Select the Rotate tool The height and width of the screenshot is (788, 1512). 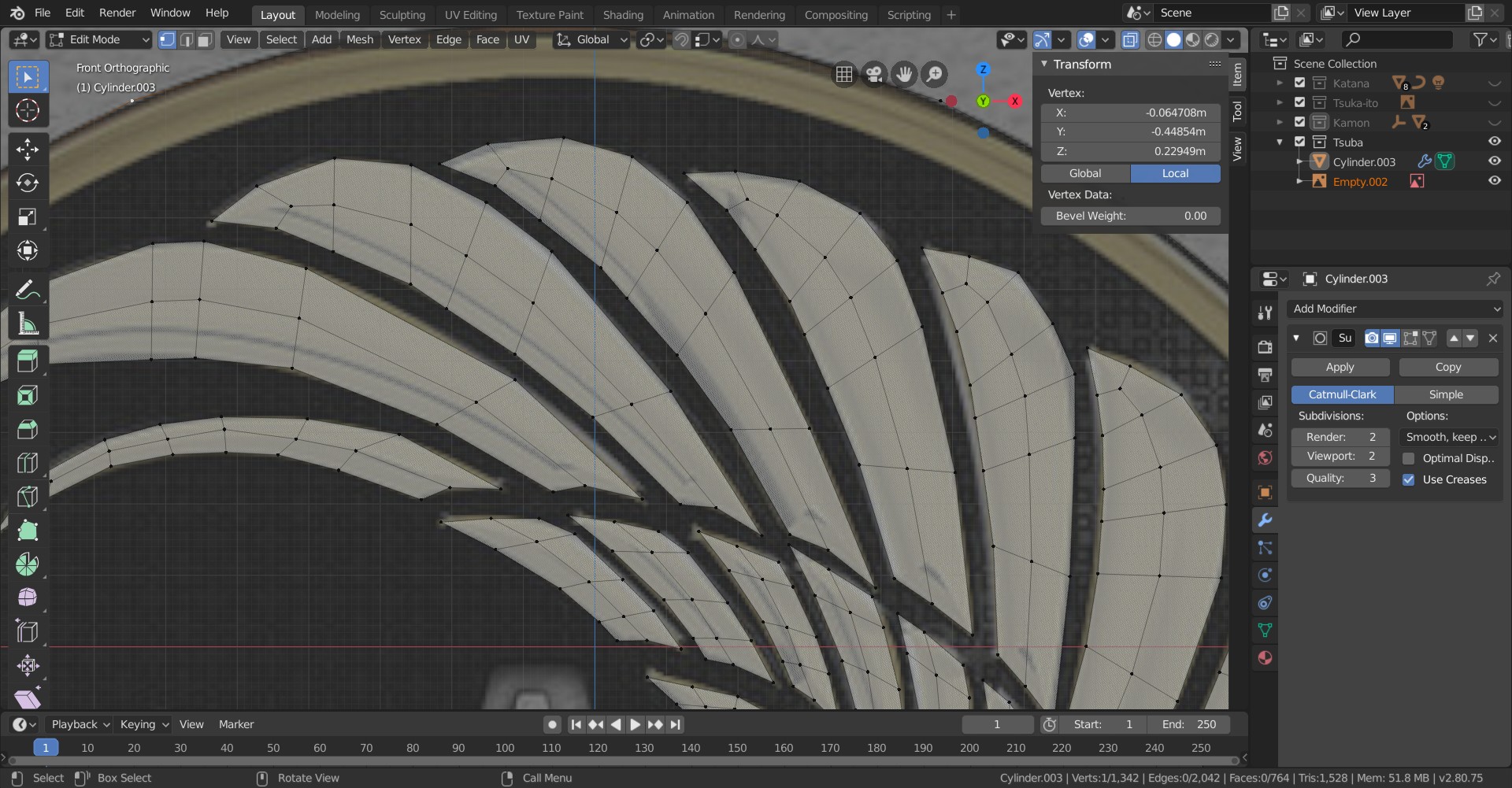click(x=28, y=183)
